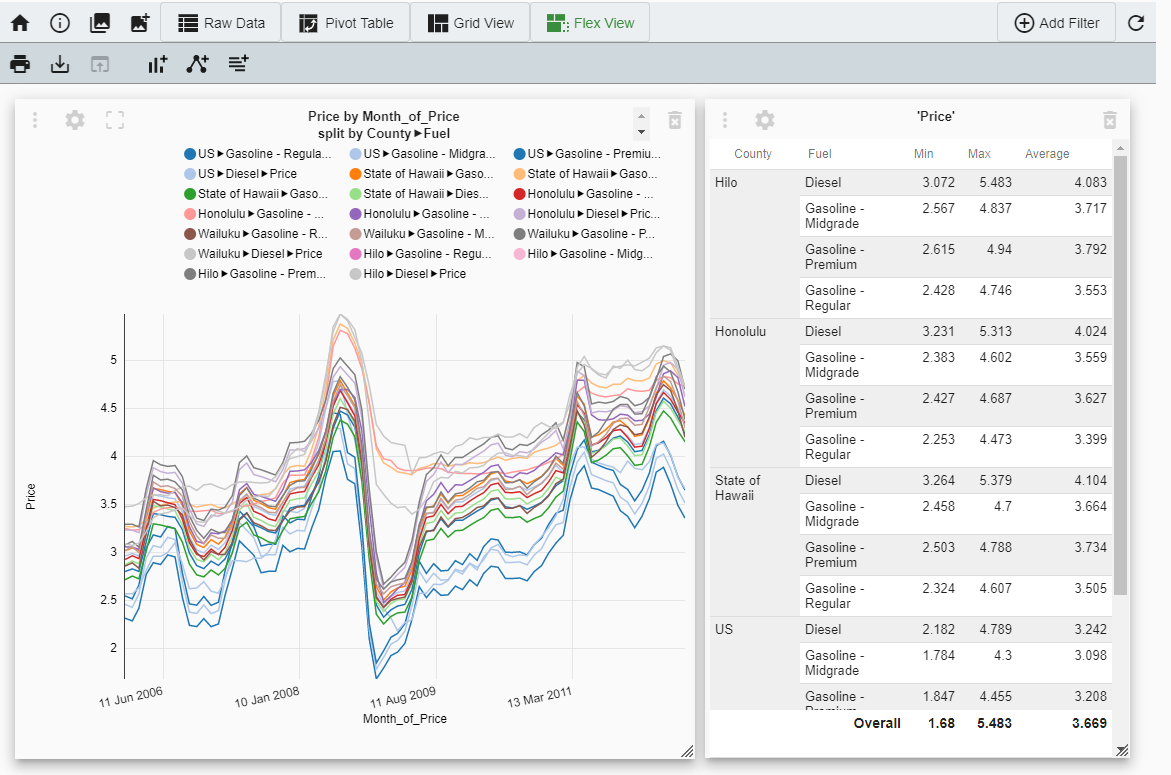Switch to Pivot Table tab
The width and height of the screenshot is (1171, 775).
point(346,22)
